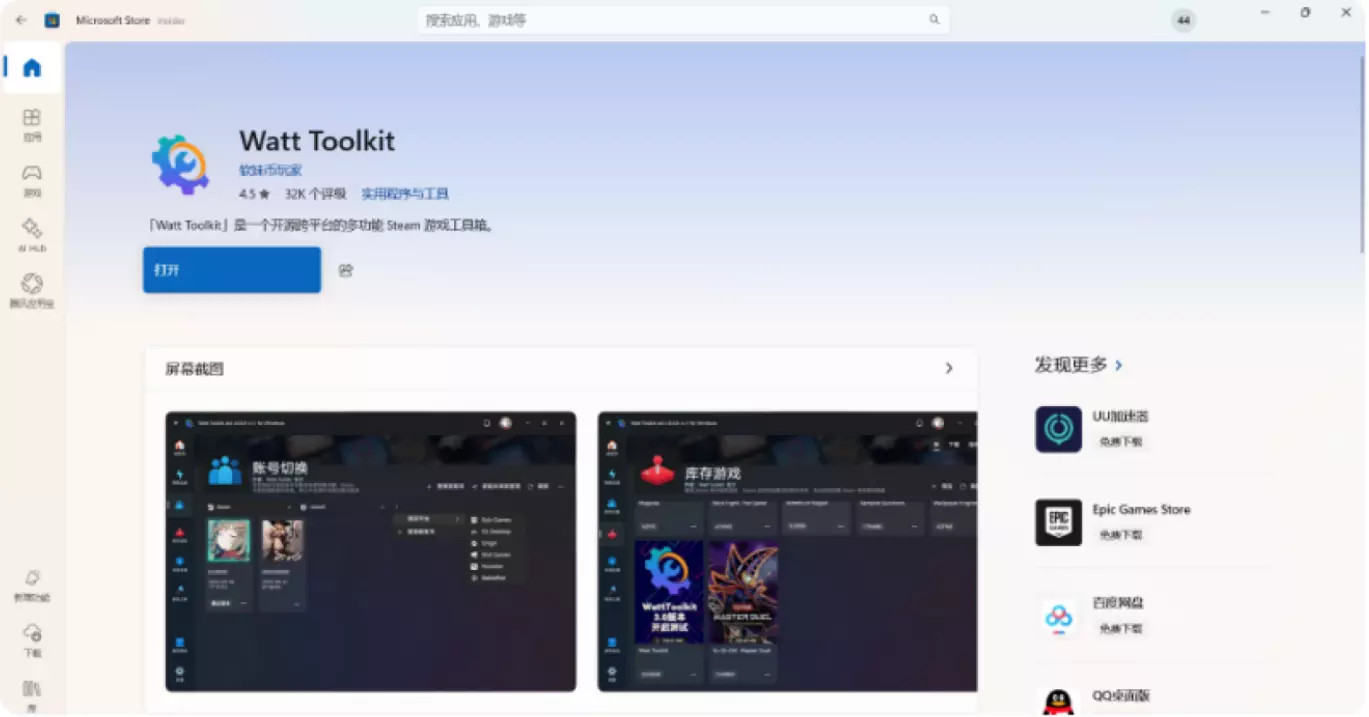Click the Watt Toolkit gear logo
Screen dimensions: 1369x717
[x=180, y=163]
